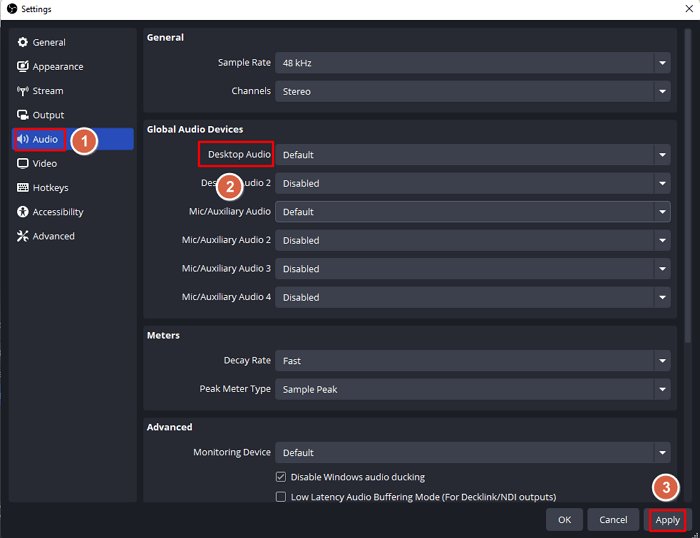The width and height of the screenshot is (700, 538).
Task: Click the Output monitor icon
Action: 23,116
